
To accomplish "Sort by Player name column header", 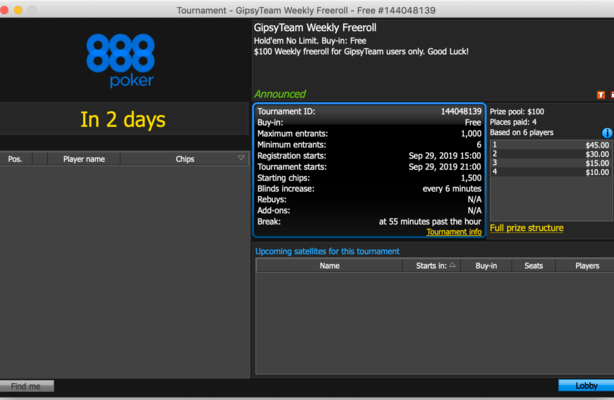I will point(84,159).
